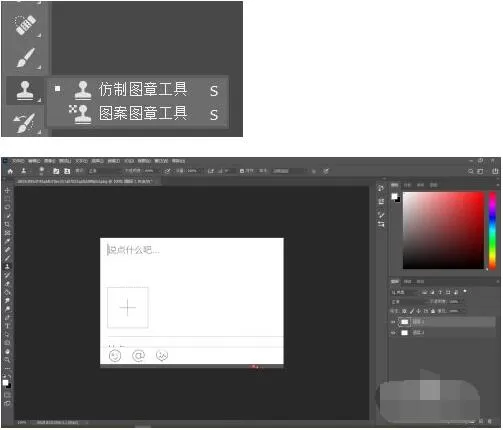Click the heart topic icon in canvas

162,356
